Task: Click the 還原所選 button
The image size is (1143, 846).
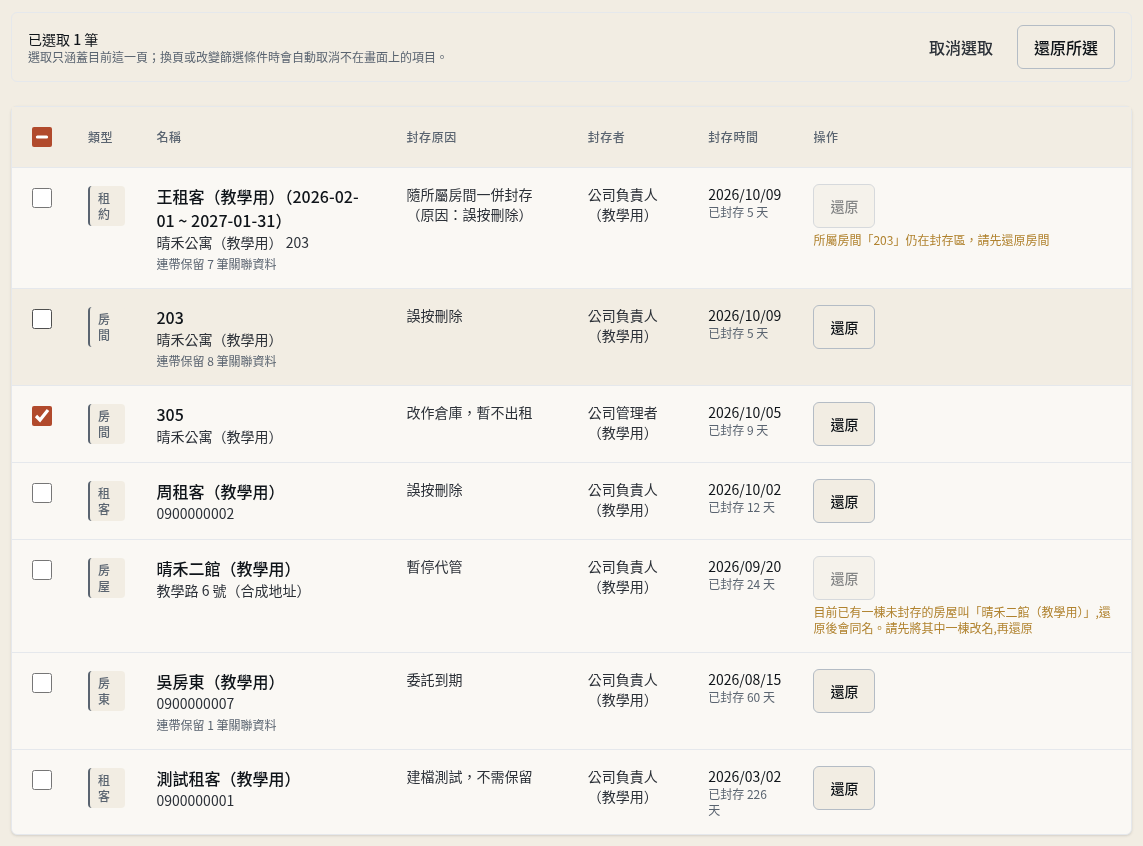Action: 1065,47
